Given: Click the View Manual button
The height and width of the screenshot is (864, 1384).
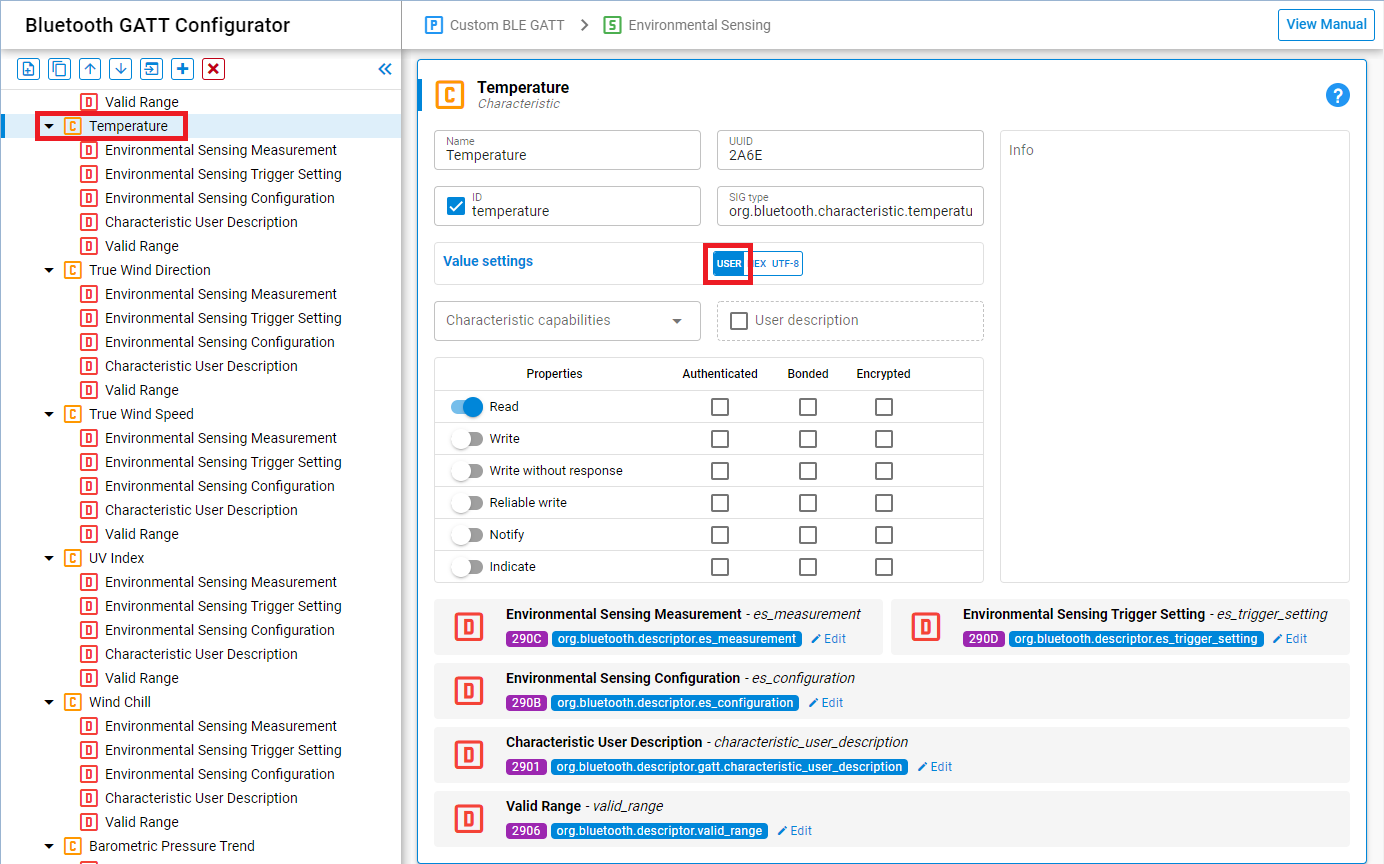Looking at the screenshot, I should tap(1325, 25).
